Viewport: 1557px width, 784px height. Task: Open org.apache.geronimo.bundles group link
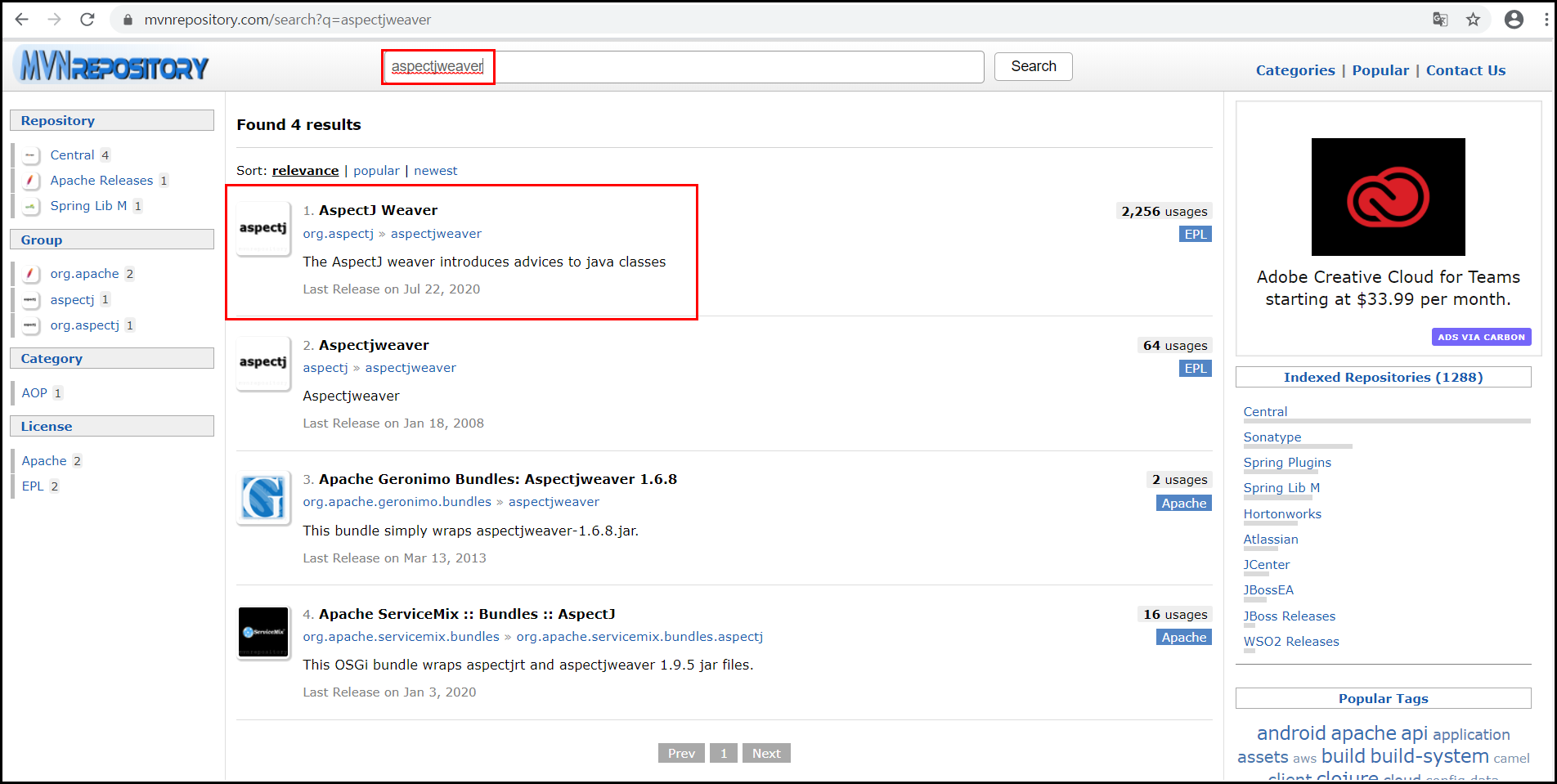pos(397,502)
